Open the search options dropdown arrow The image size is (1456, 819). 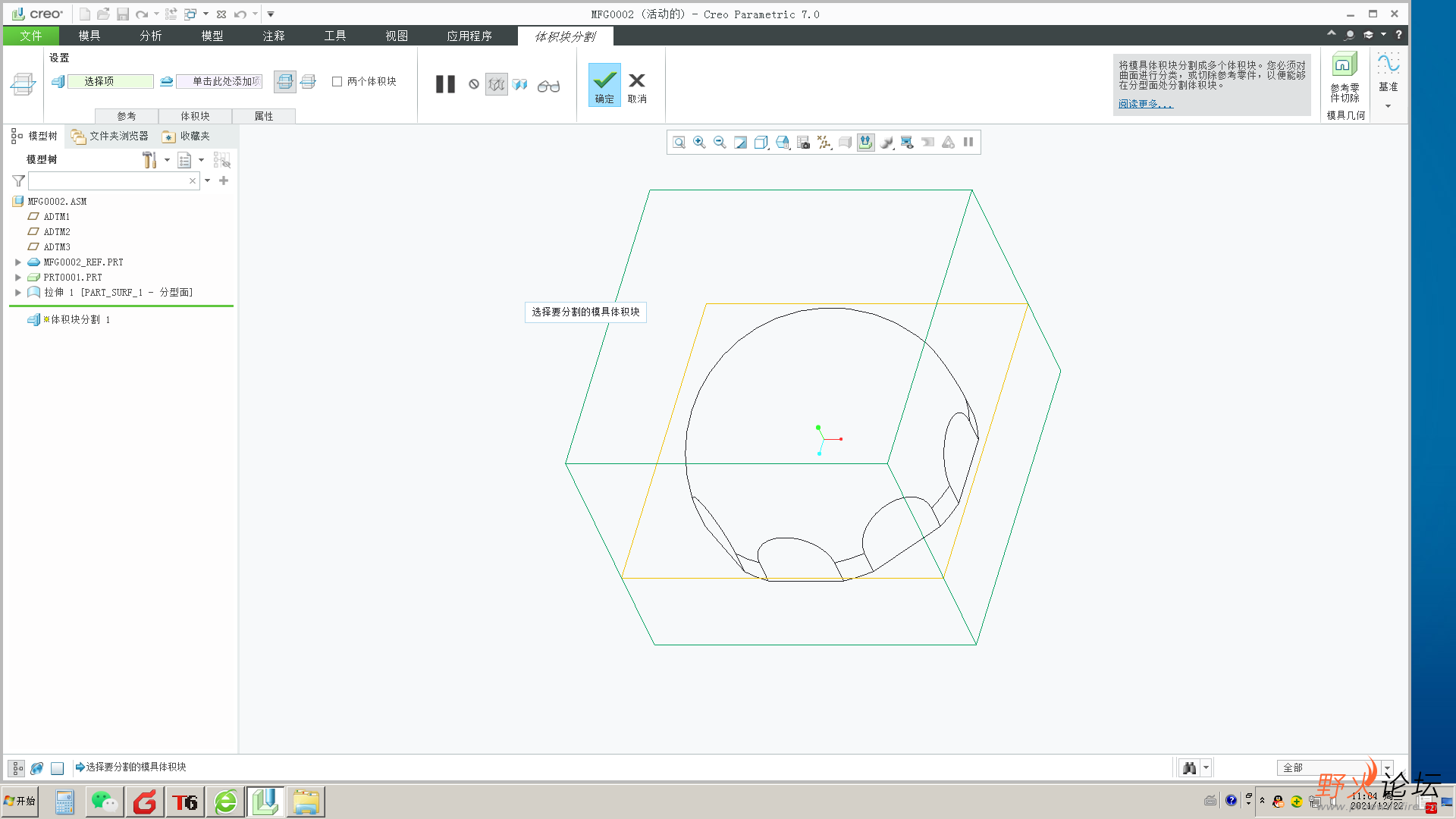click(x=207, y=180)
